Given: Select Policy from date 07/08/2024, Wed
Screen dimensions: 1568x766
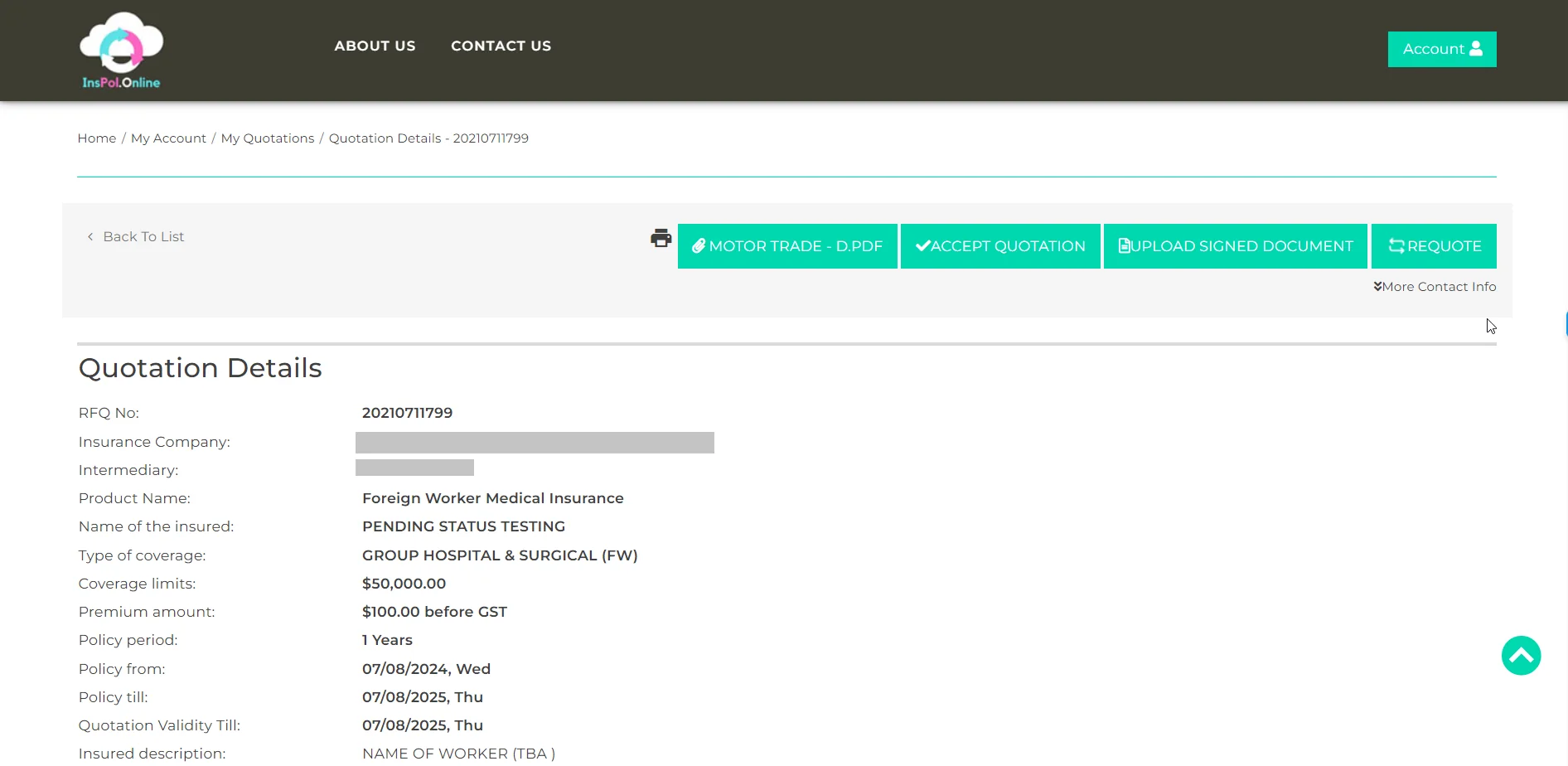Looking at the screenshot, I should coord(426,669).
